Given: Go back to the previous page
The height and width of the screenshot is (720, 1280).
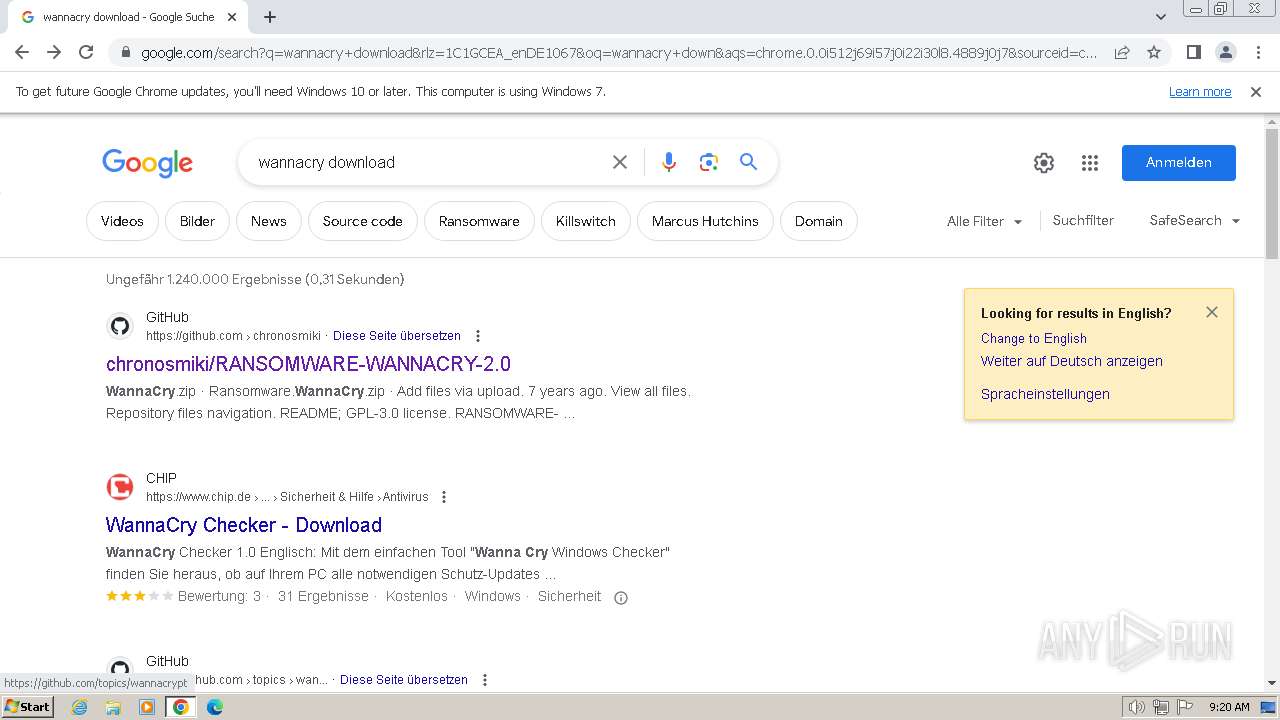Looking at the screenshot, I should (x=22, y=52).
